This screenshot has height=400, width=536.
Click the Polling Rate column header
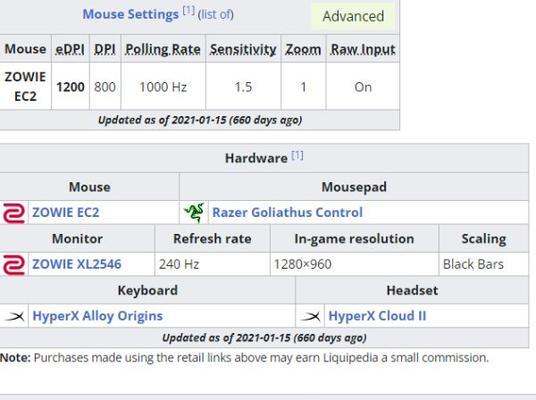(163, 50)
